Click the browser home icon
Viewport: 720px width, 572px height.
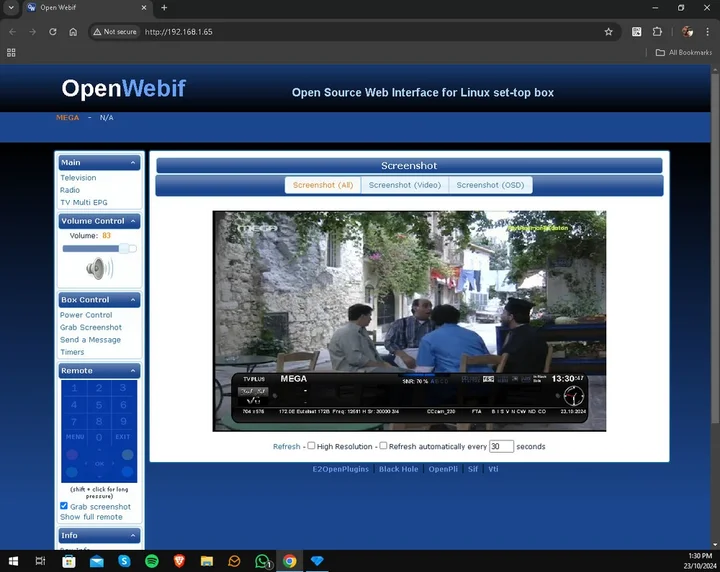pyautogui.click(x=73, y=32)
